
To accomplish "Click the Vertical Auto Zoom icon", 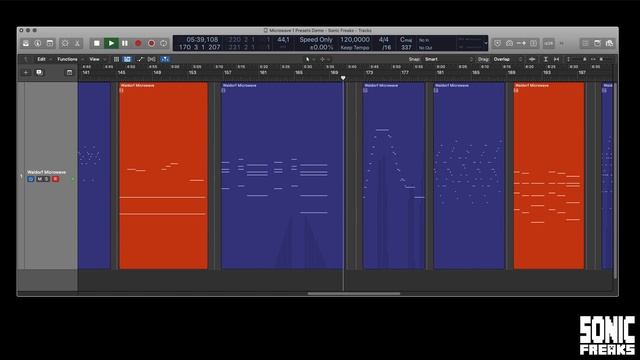I will tap(546, 59).
